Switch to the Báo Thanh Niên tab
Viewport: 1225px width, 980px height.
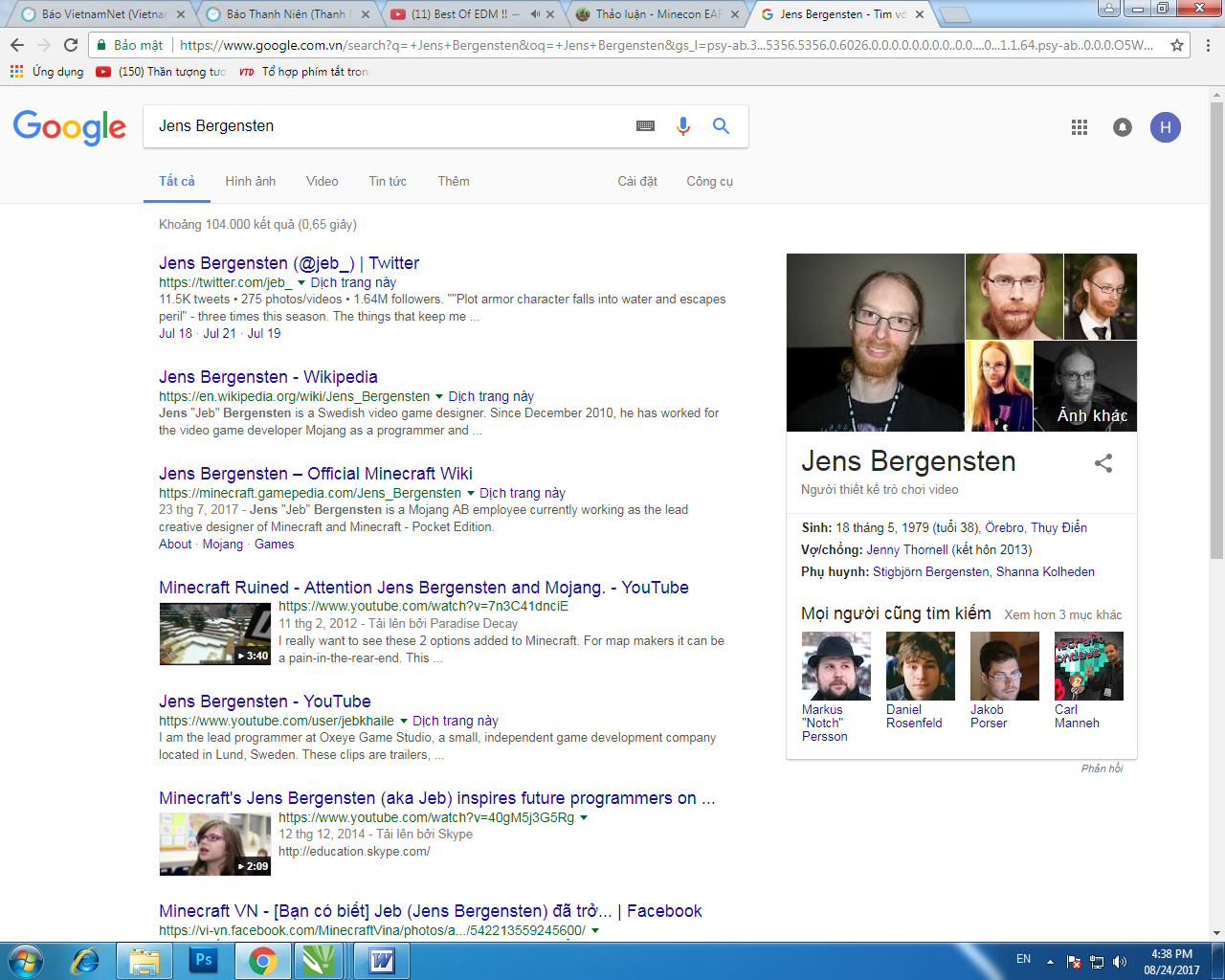pos(289,14)
